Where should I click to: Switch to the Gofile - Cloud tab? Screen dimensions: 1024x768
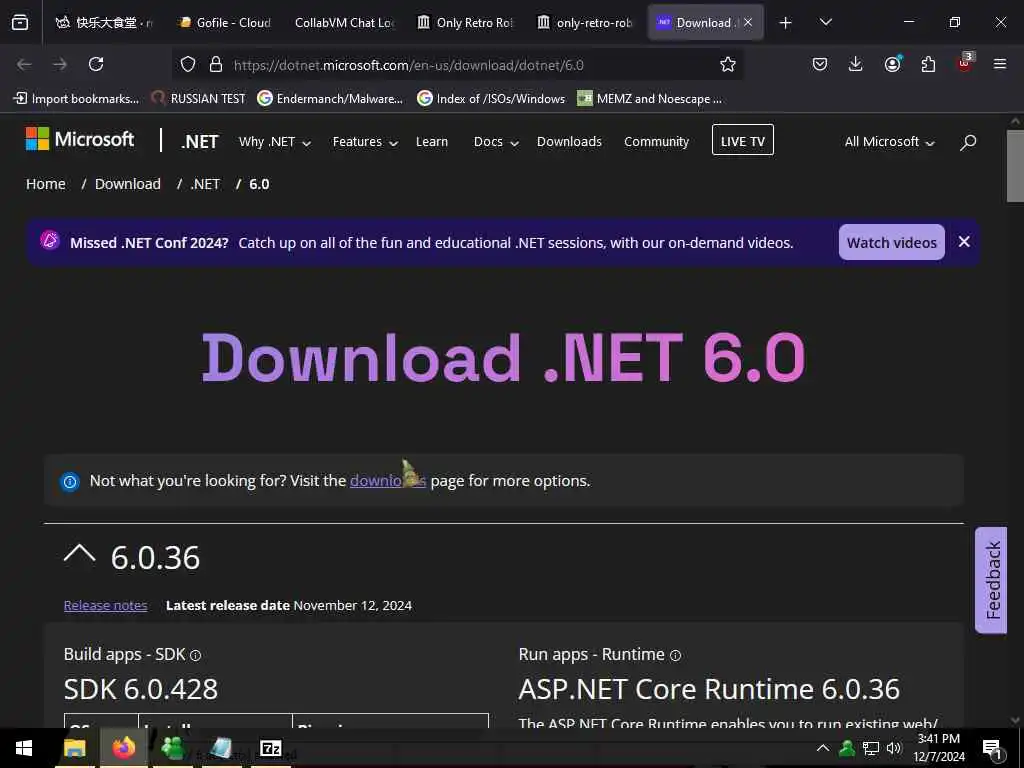[x=225, y=23]
